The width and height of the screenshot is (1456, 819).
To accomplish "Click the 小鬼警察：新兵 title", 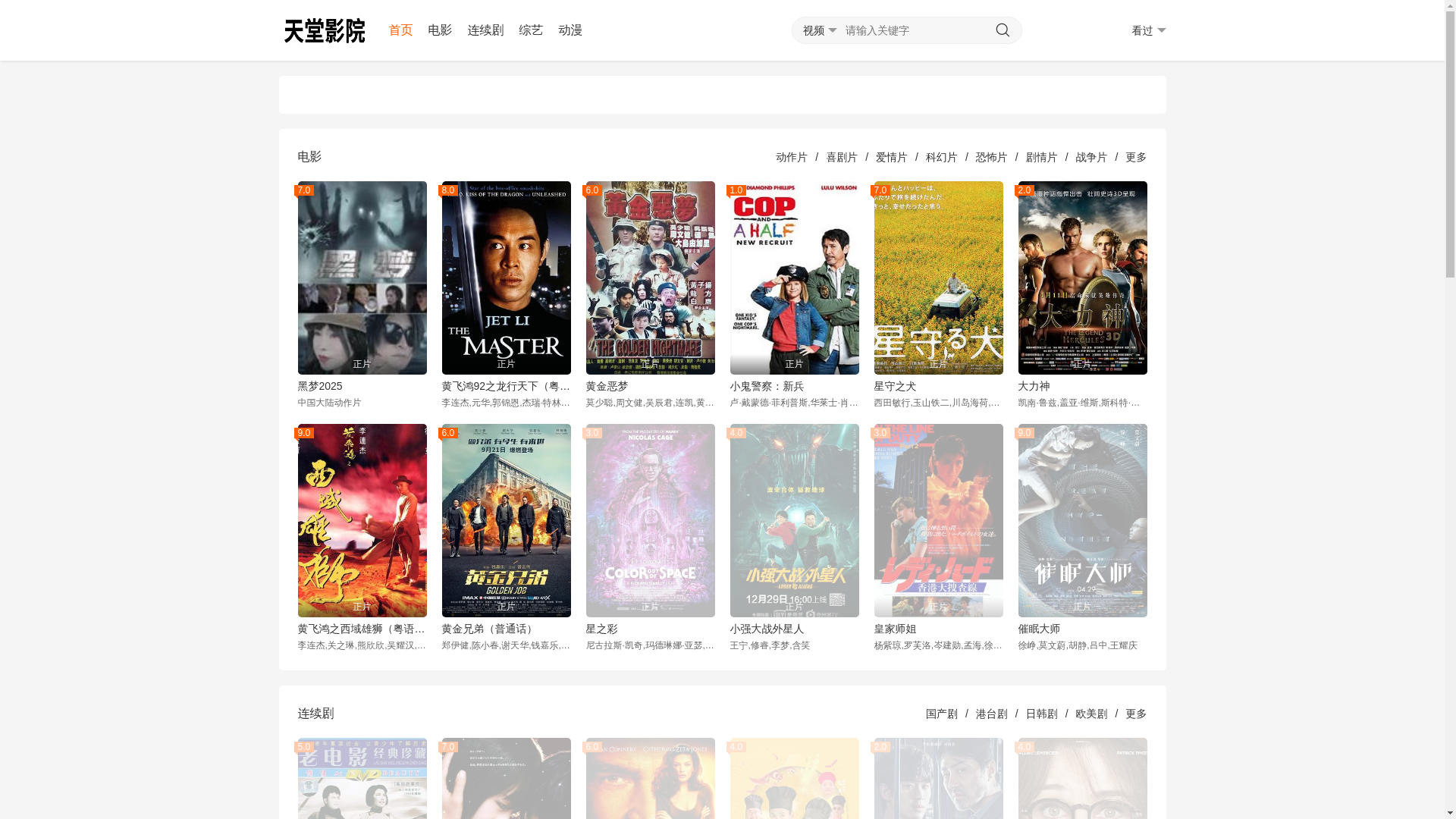I will (x=767, y=387).
